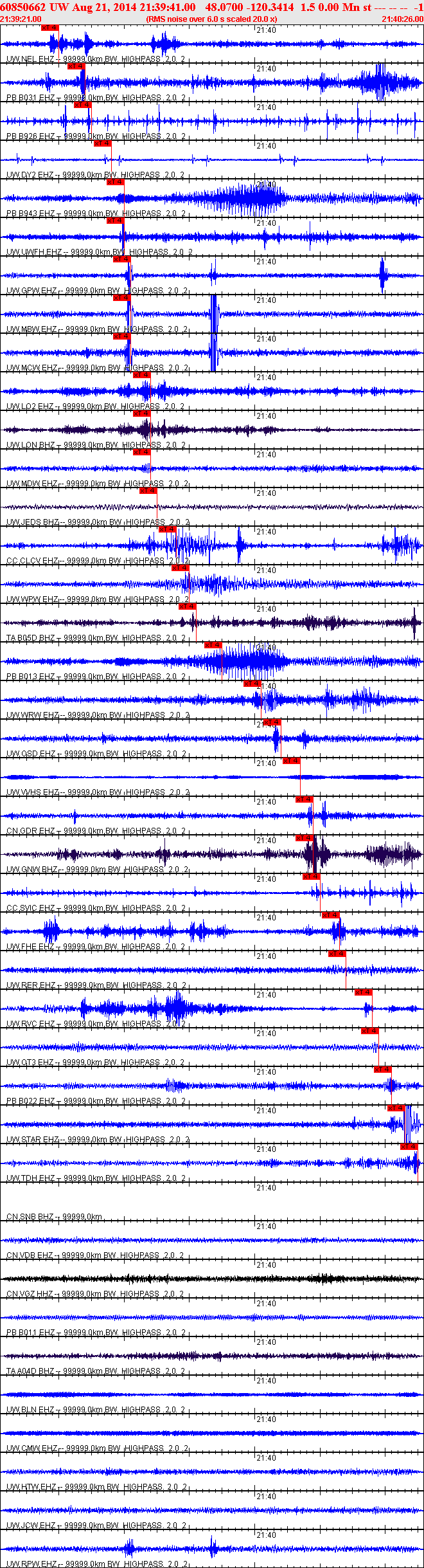Select the PB.B926 EHZ station label

[x=30, y=136]
